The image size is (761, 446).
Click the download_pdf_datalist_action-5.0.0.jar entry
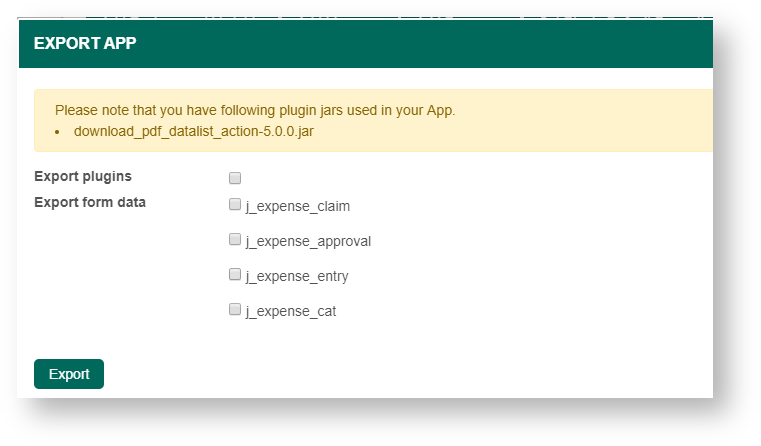tap(193, 131)
